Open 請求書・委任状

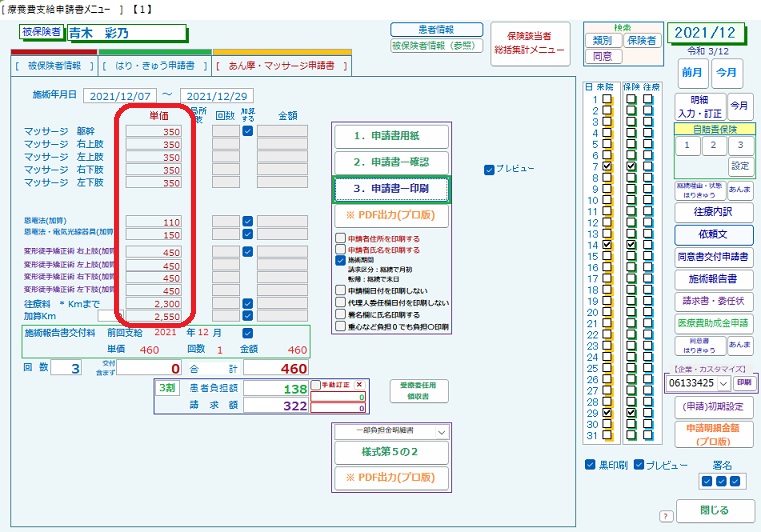click(713, 301)
